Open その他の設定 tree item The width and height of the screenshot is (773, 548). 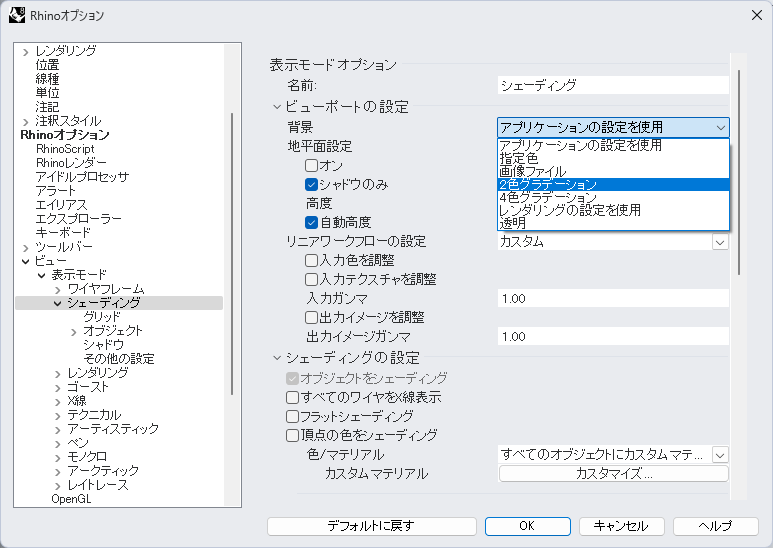(119, 358)
